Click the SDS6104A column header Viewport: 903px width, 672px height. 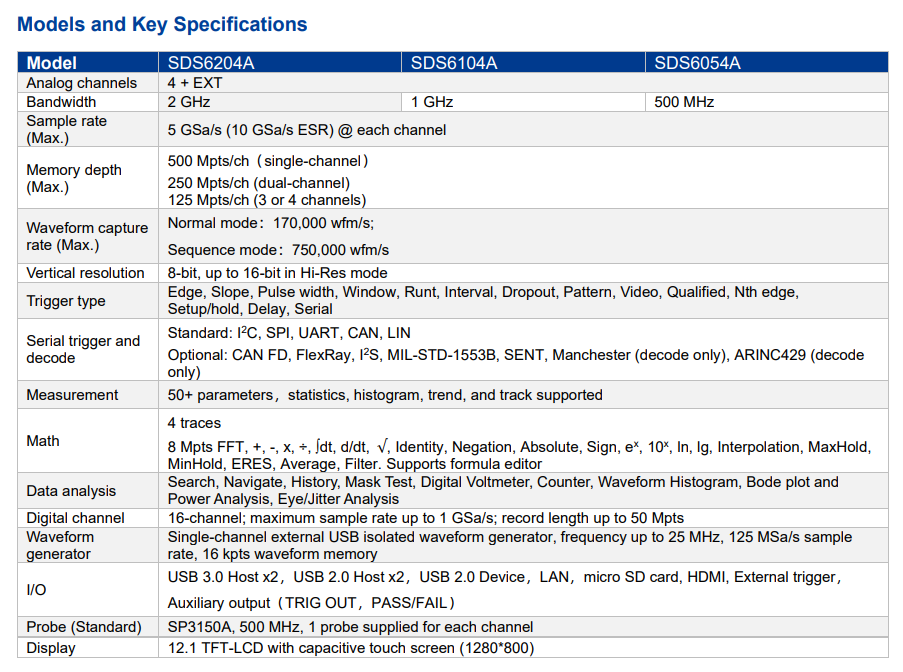pos(523,62)
